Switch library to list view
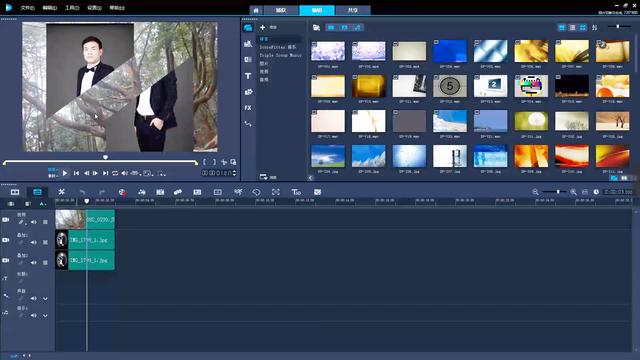Viewport: 640px width, 360px height. (572, 27)
